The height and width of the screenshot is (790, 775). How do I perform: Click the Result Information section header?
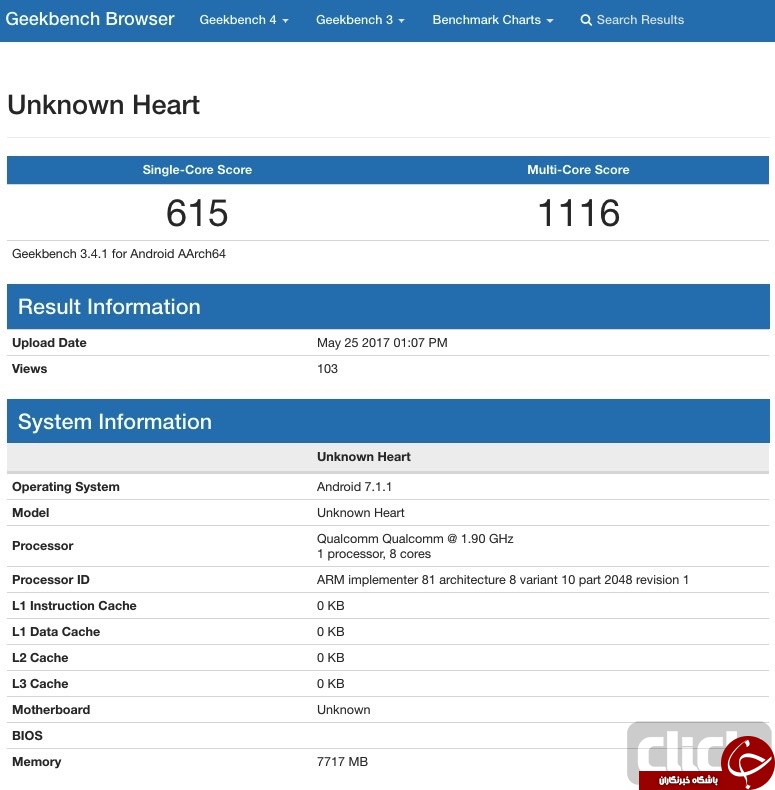click(388, 306)
